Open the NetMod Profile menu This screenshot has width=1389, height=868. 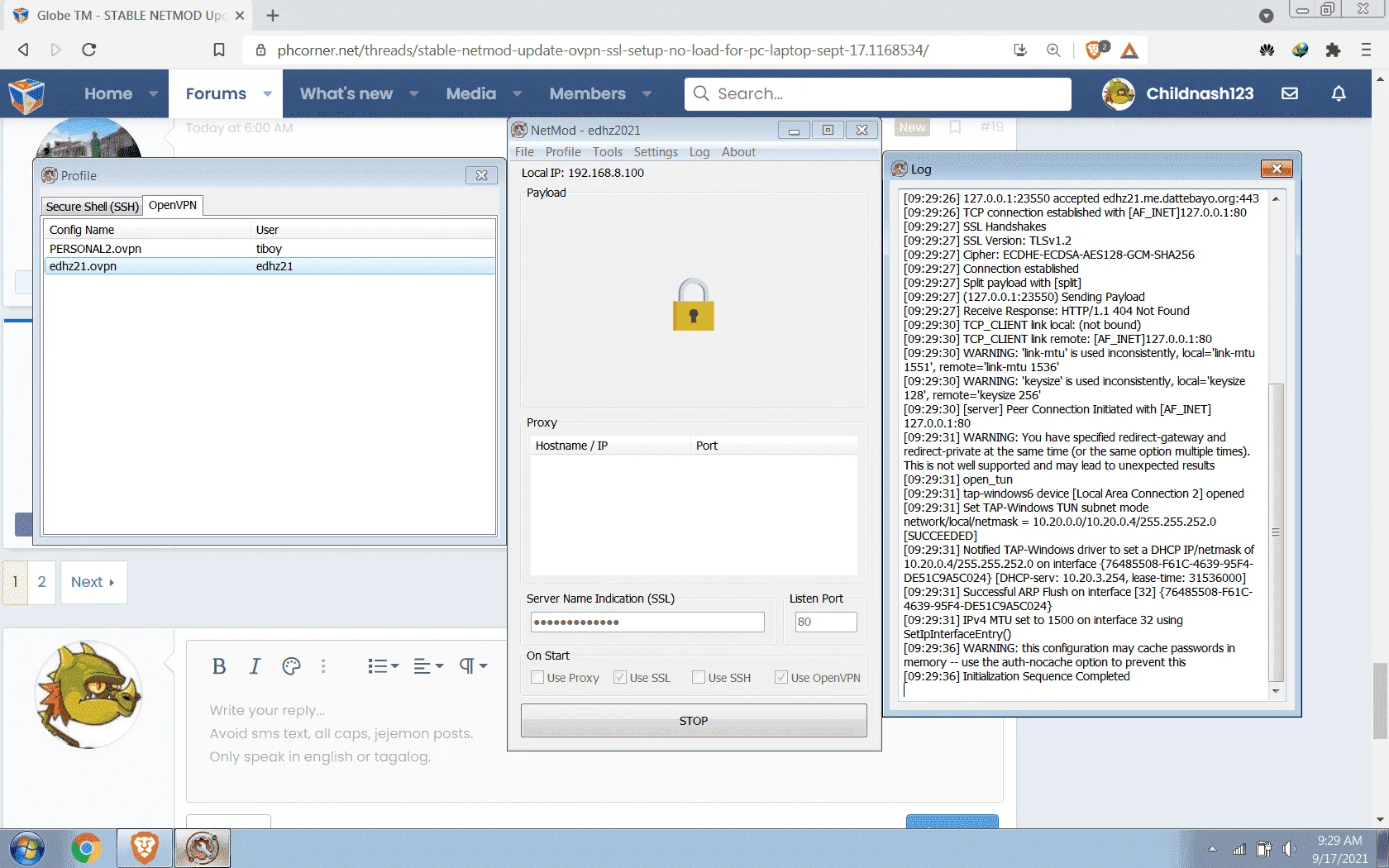pyautogui.click(x=563, y=152)
